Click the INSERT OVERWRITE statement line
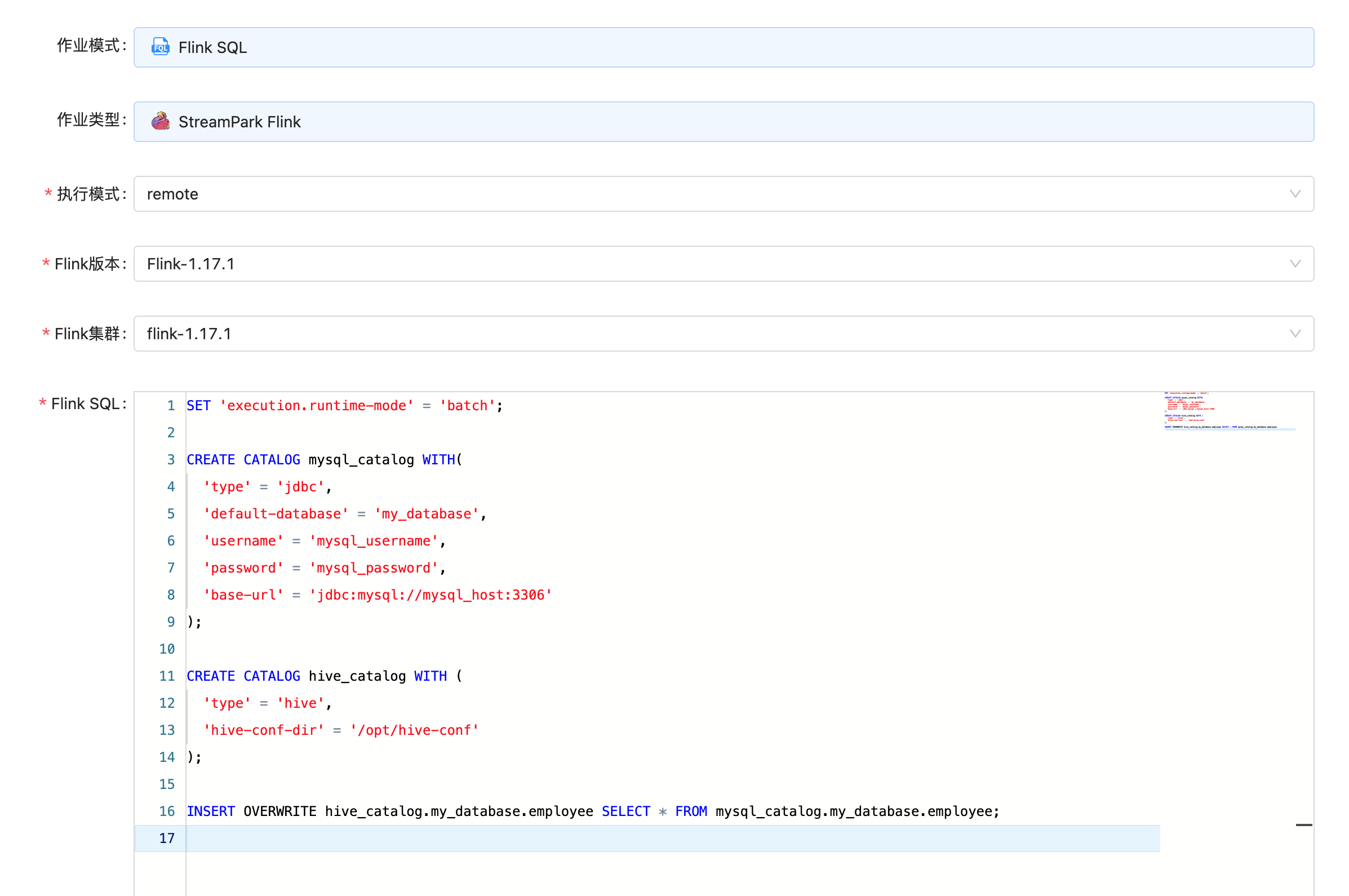The width and height of the screenshot is (1349, 896). tap(592, 811)
